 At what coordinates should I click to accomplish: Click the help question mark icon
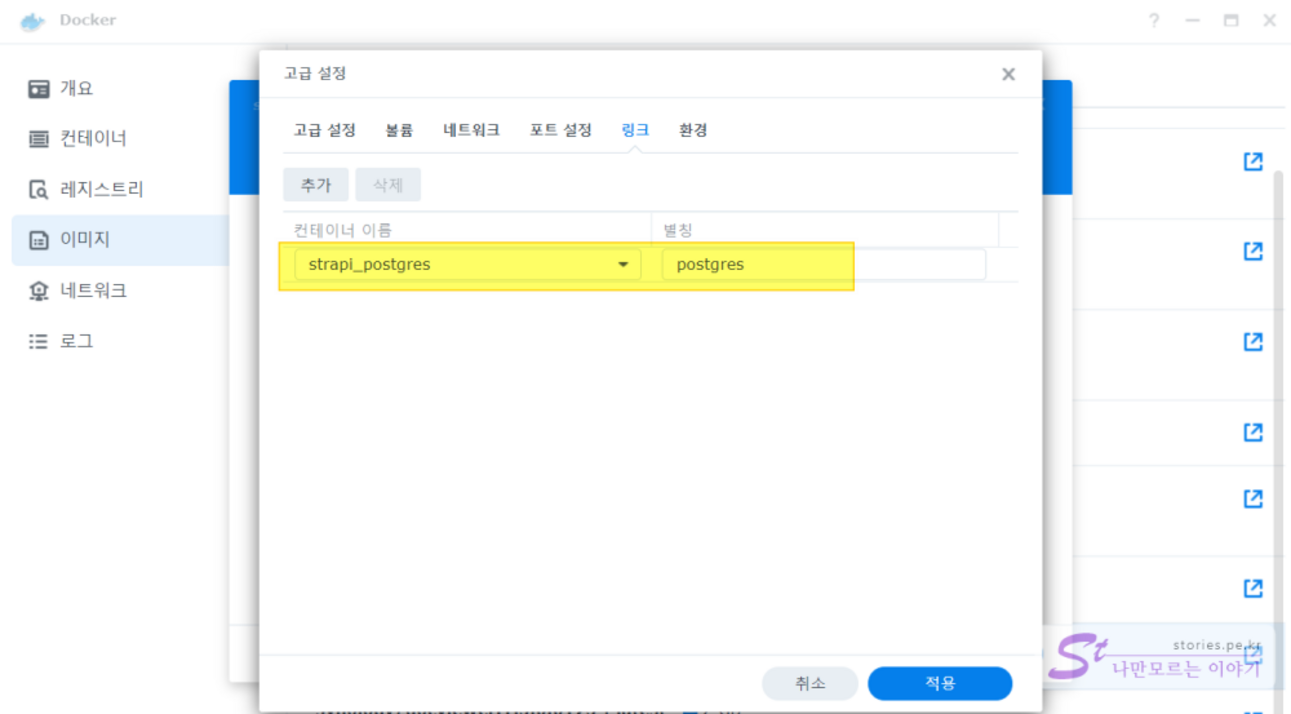[1153, 21]
